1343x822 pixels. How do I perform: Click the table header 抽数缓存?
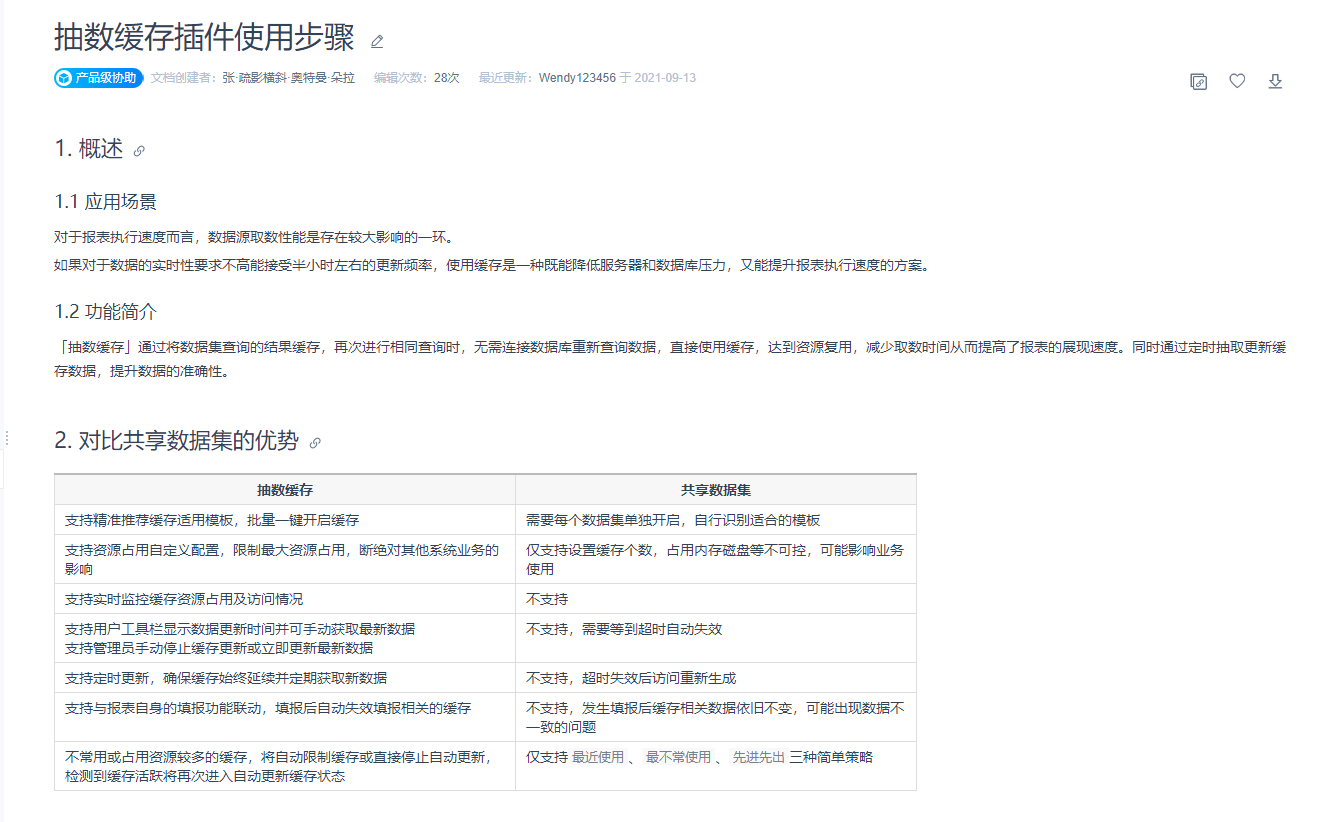(285, 490)
